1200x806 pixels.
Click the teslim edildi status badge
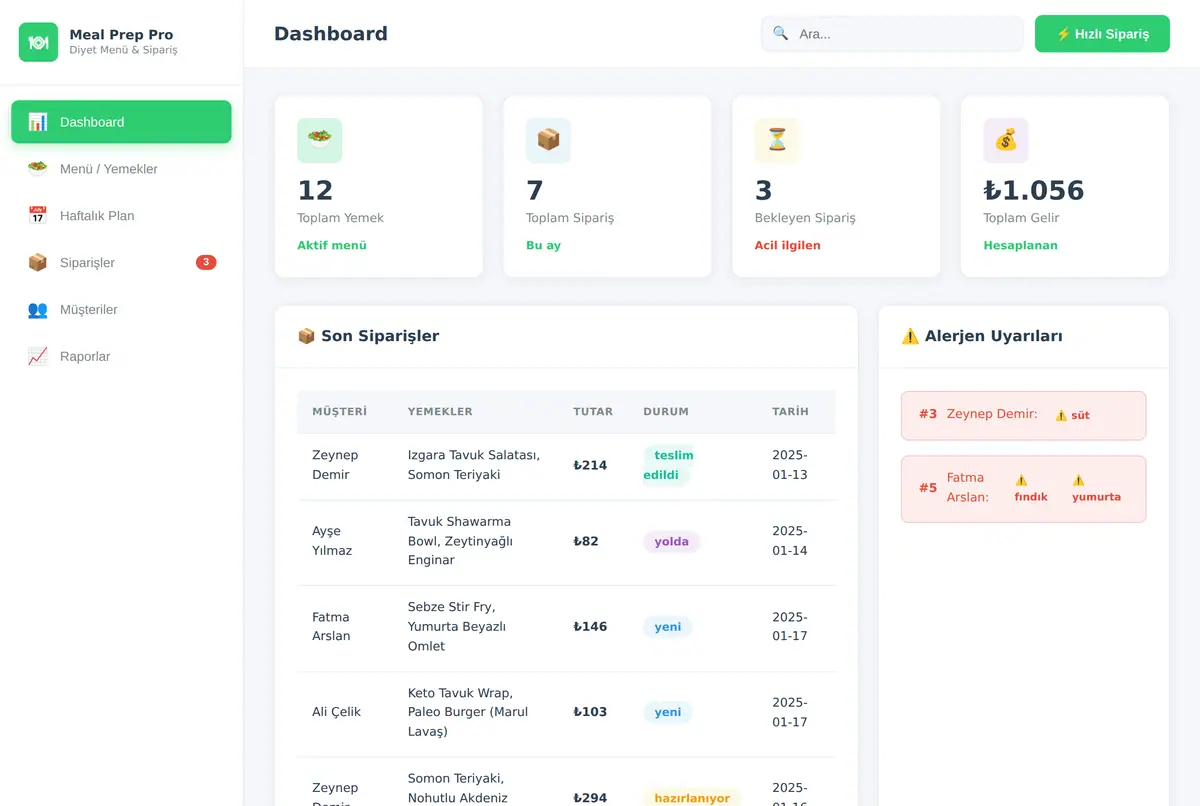click(668, 465)
